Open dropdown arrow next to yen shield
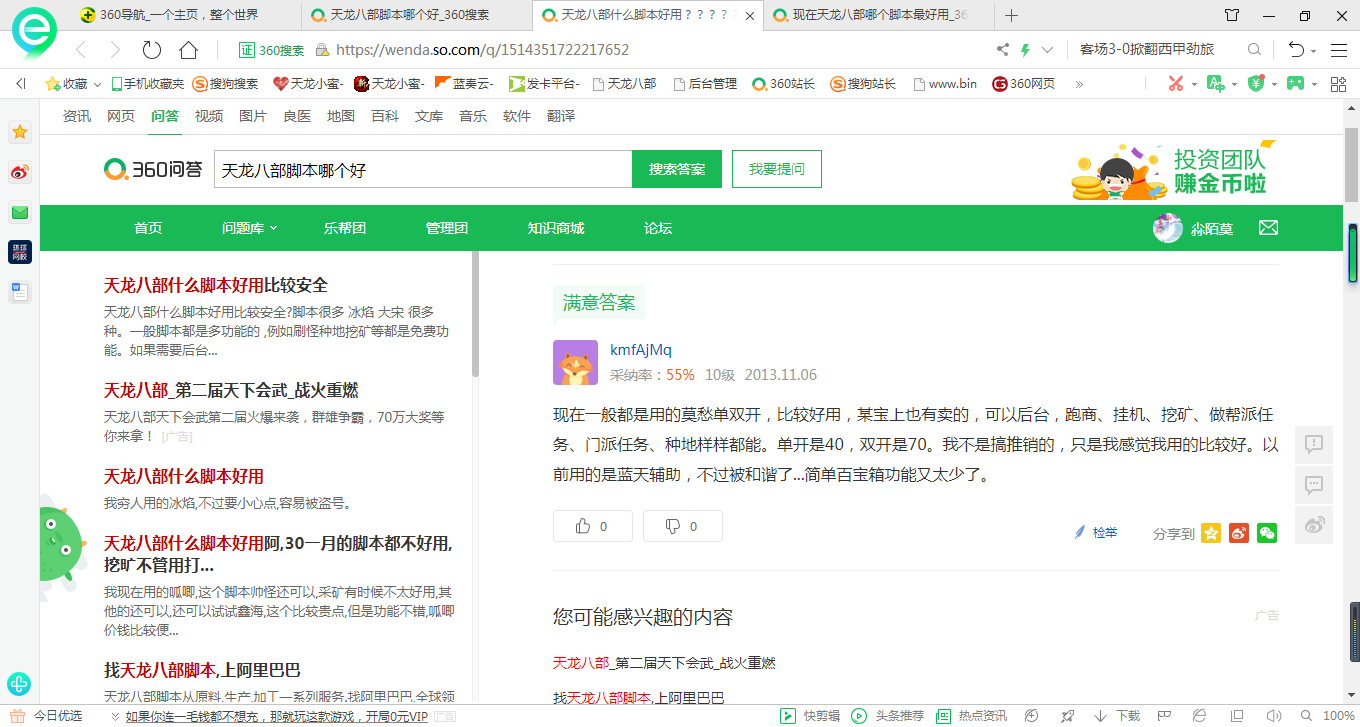Image resolution: width=1360 pixels, height=727 pixels. pyautogui.click(x=1273, y=84)
